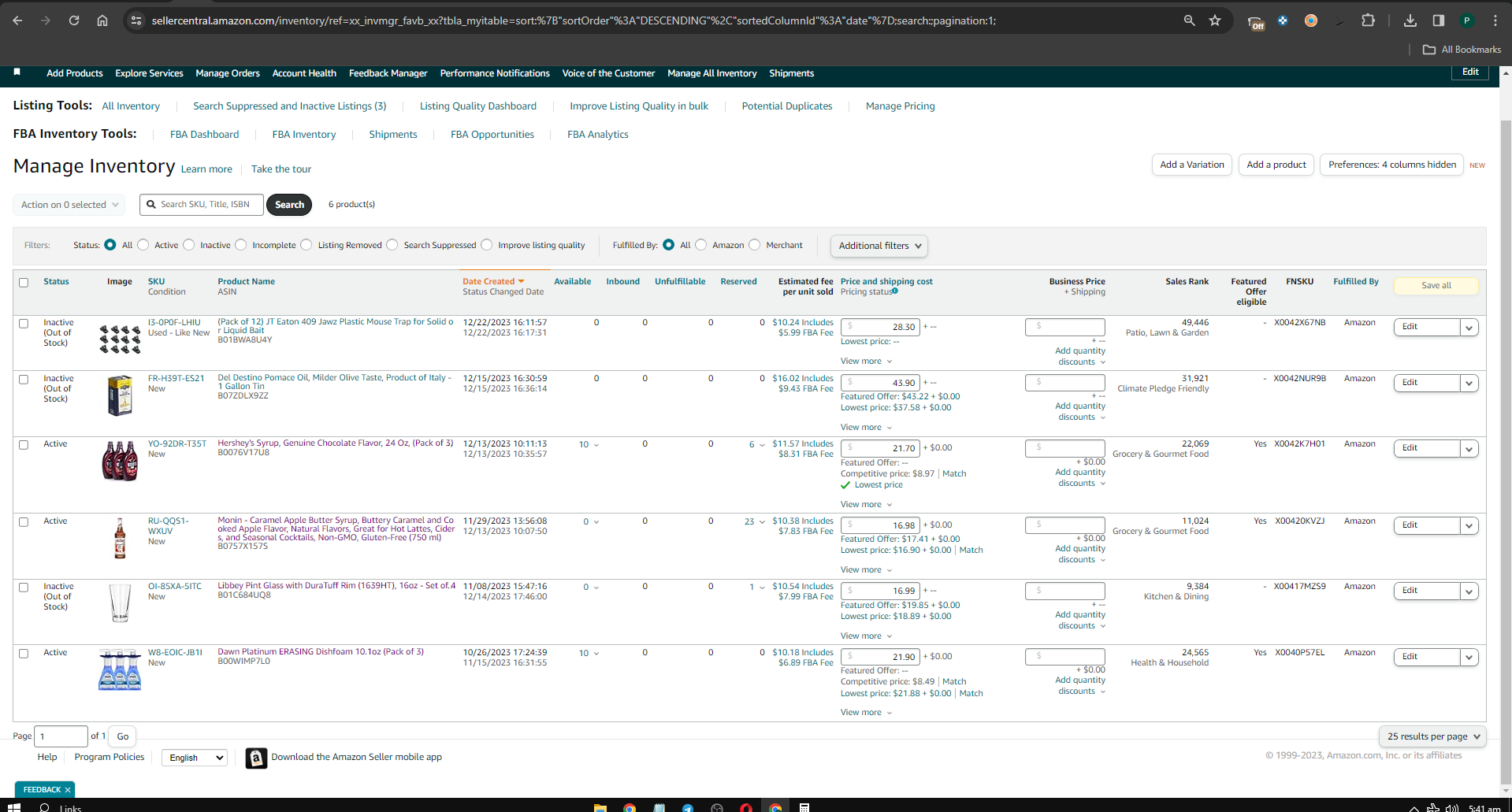Open the Action on 0 selected dropdown
The image size is (1512, 812).
[x=69, y=205]
